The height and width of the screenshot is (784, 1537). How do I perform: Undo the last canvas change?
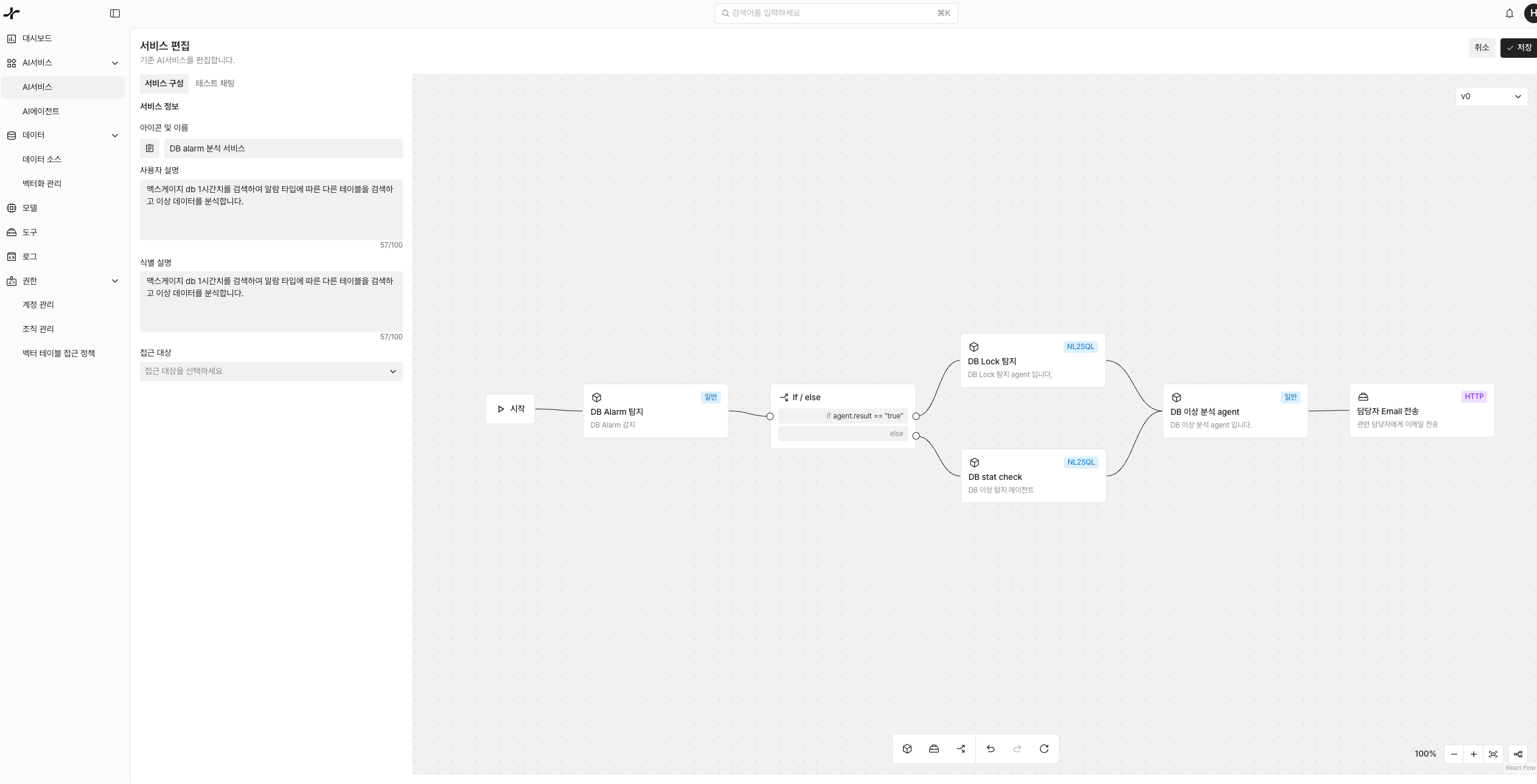[x=991, y=749]
